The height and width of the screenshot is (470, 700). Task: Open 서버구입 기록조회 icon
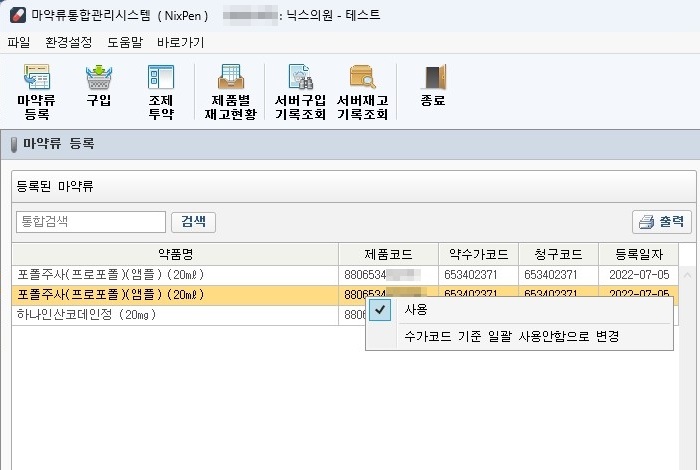coord(301,90)
